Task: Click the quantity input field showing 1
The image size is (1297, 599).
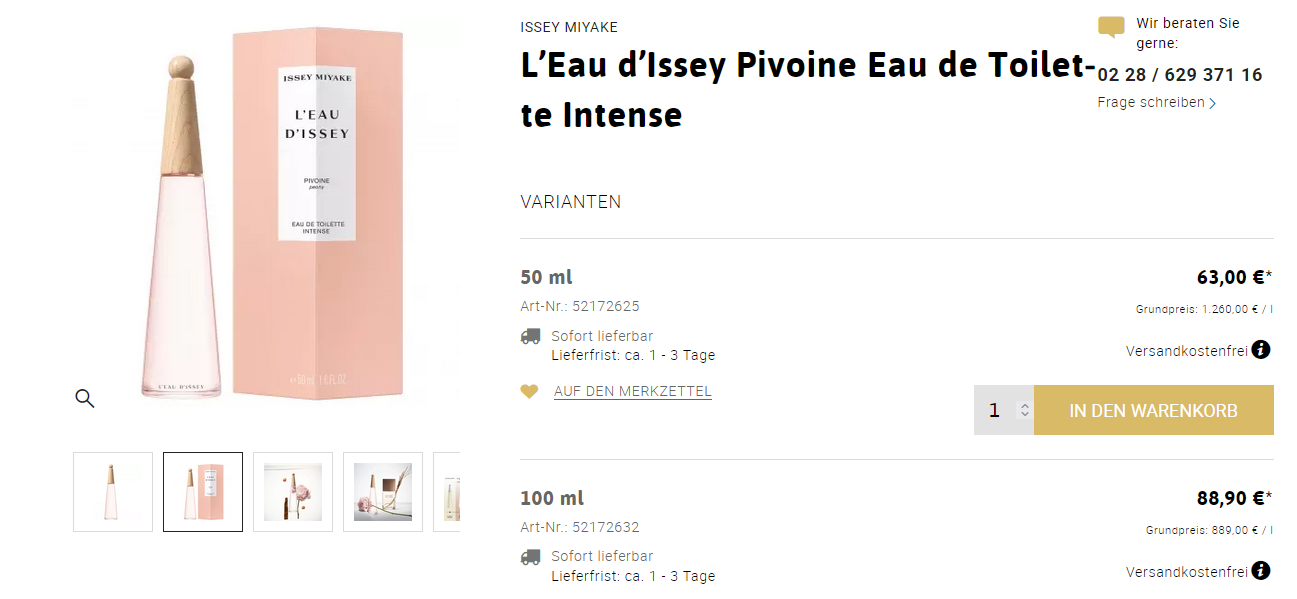Action: (995, 410)
